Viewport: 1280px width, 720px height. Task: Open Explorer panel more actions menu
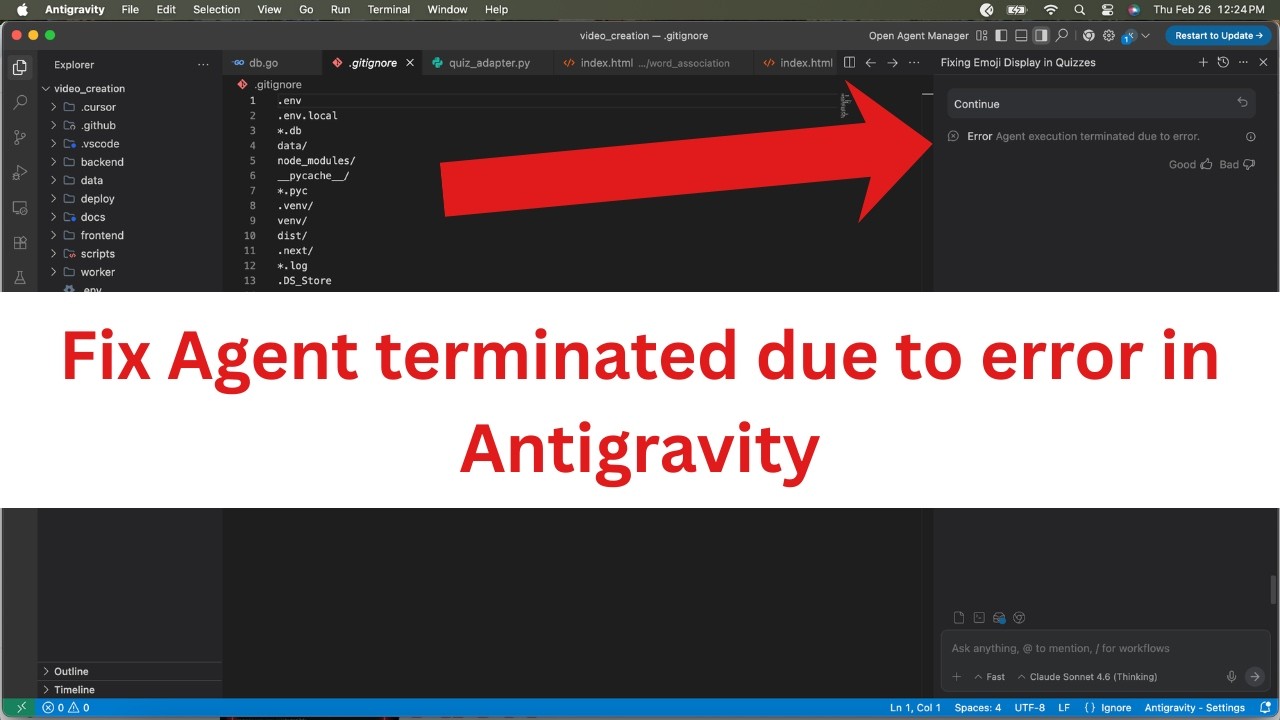[x=203, y=64]
